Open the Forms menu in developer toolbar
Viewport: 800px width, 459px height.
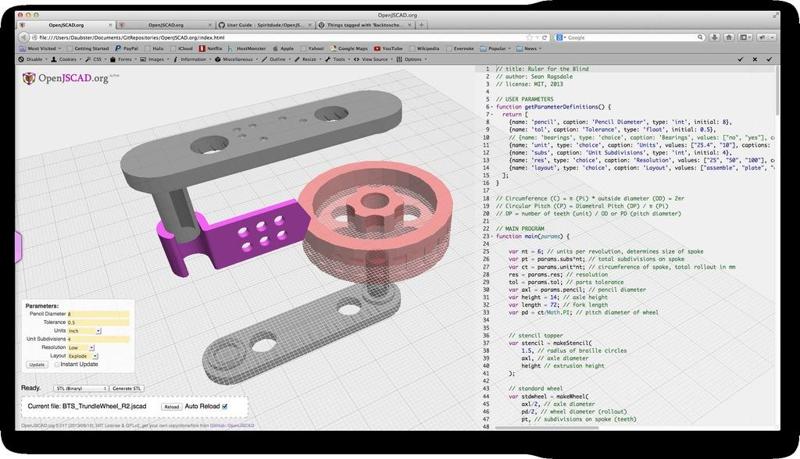(123, 59)
